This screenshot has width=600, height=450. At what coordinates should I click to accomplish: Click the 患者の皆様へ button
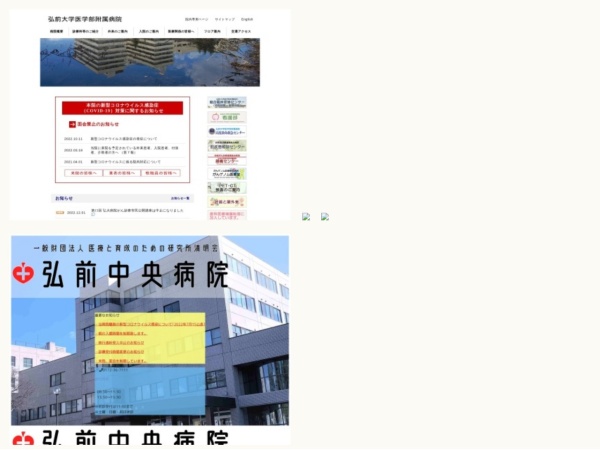[x=122, y=173]
